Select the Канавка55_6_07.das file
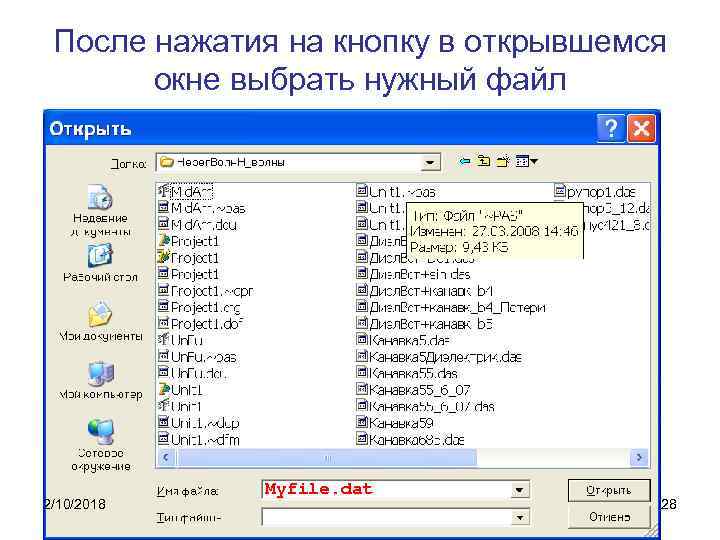The image size is (720, 540). [x=426, y=406]
